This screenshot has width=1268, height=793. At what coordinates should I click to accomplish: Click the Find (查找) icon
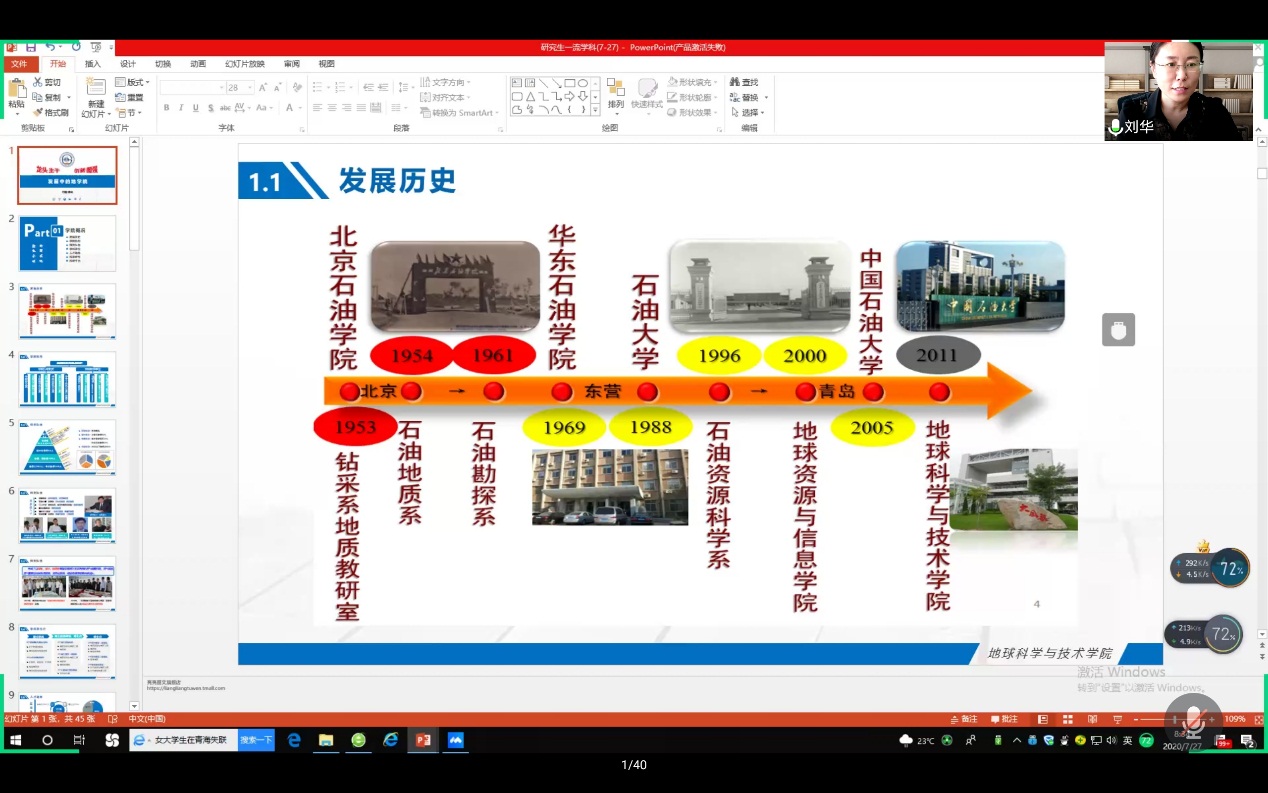click(x=743, y=82)
